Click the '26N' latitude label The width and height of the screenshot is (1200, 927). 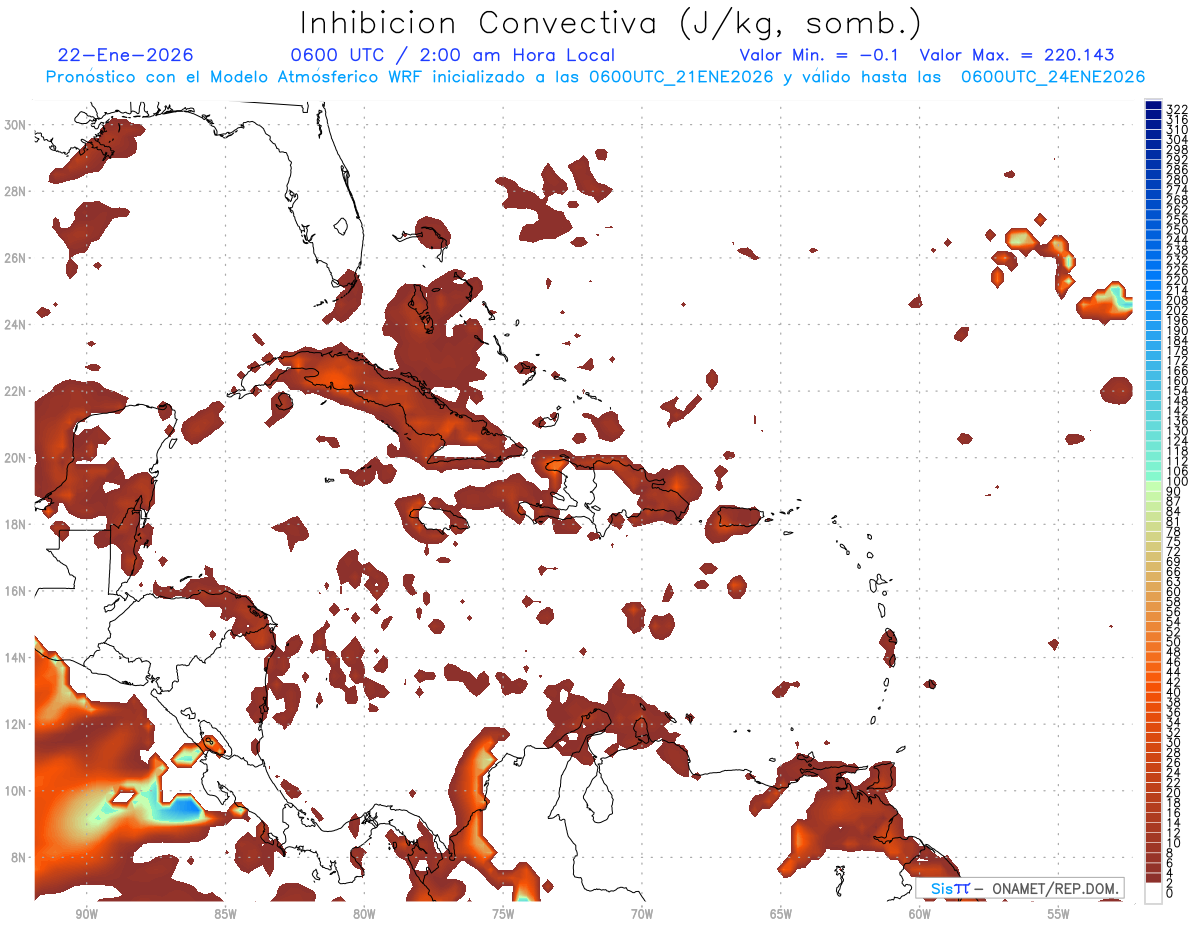tap(14, 258)
